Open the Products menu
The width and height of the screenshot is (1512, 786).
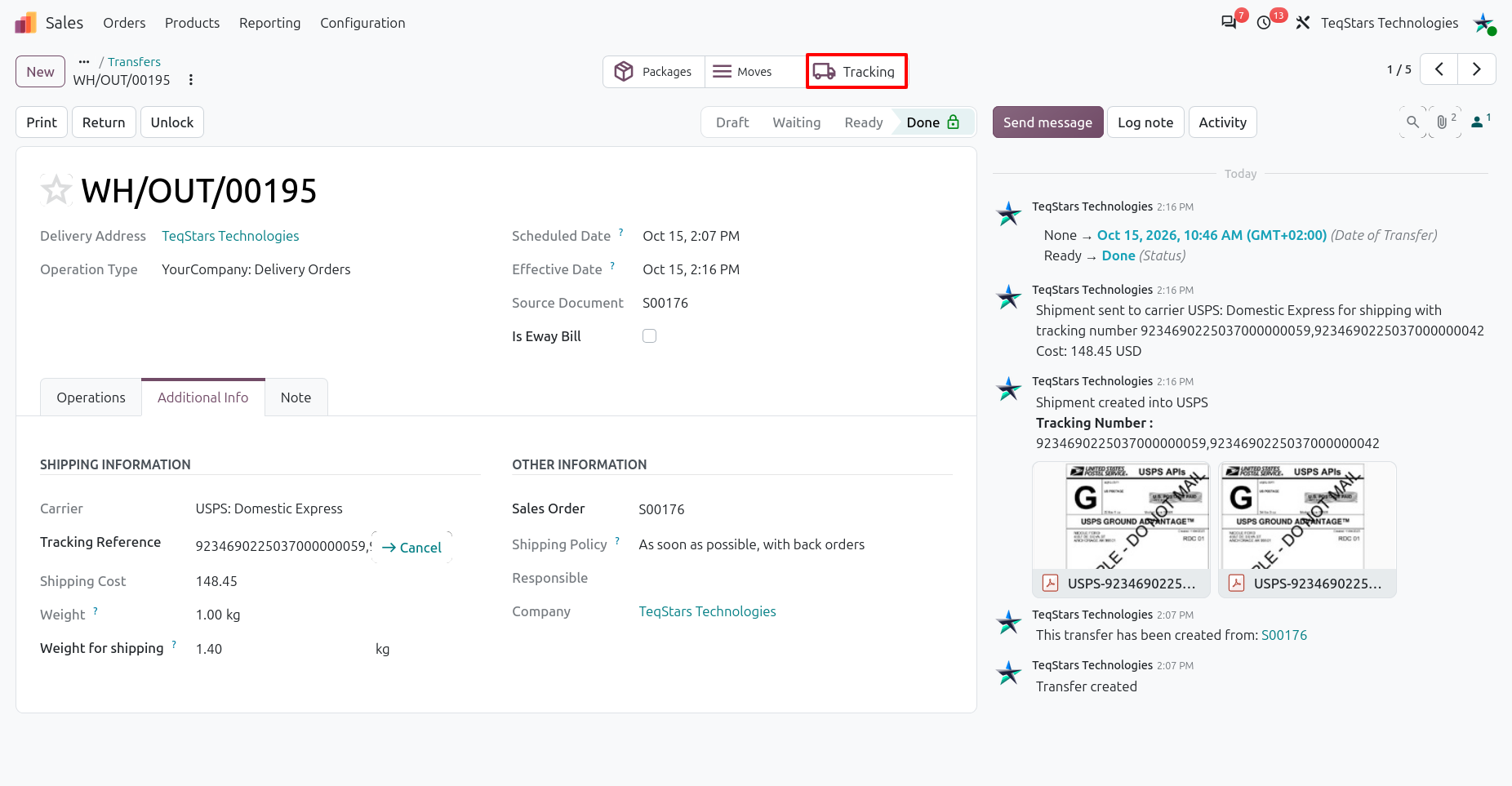192,23
